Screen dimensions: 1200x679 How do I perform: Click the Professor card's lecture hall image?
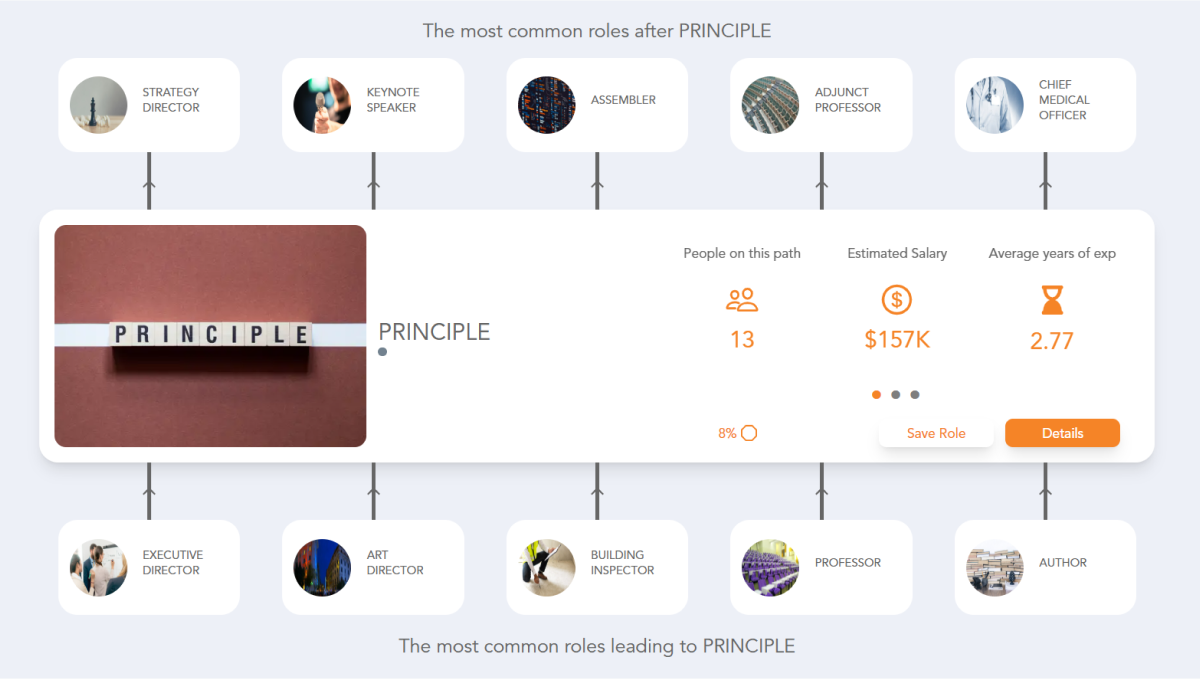(770, 567)
